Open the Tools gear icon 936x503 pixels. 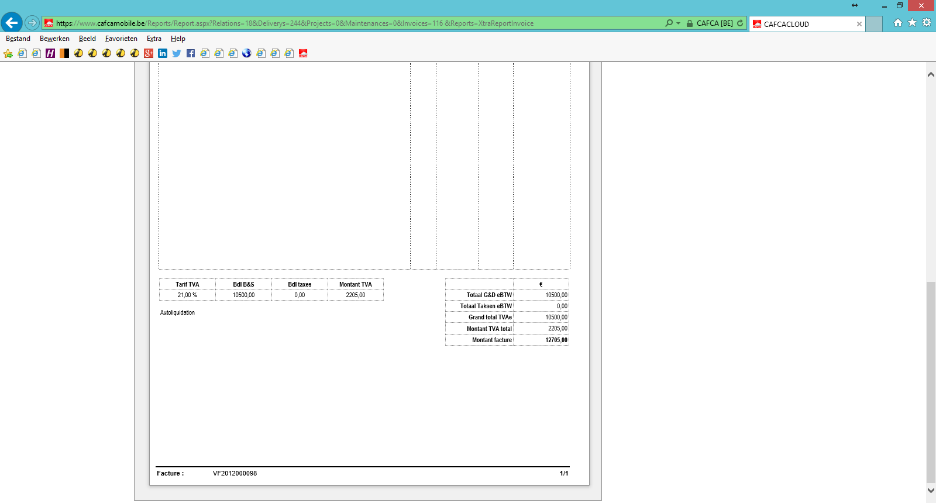tap(926, 23)
